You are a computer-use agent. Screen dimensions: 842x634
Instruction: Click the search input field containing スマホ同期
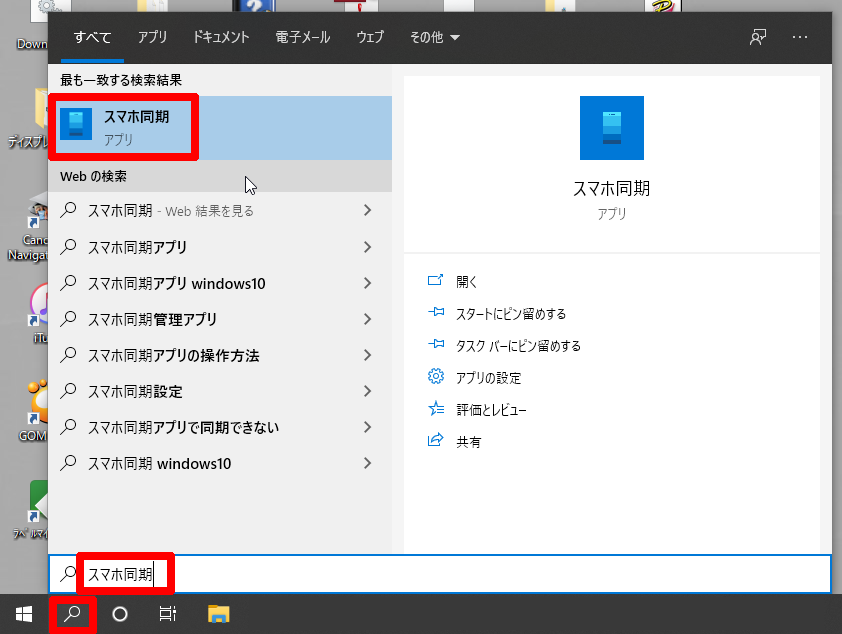[x=439, y=574]
